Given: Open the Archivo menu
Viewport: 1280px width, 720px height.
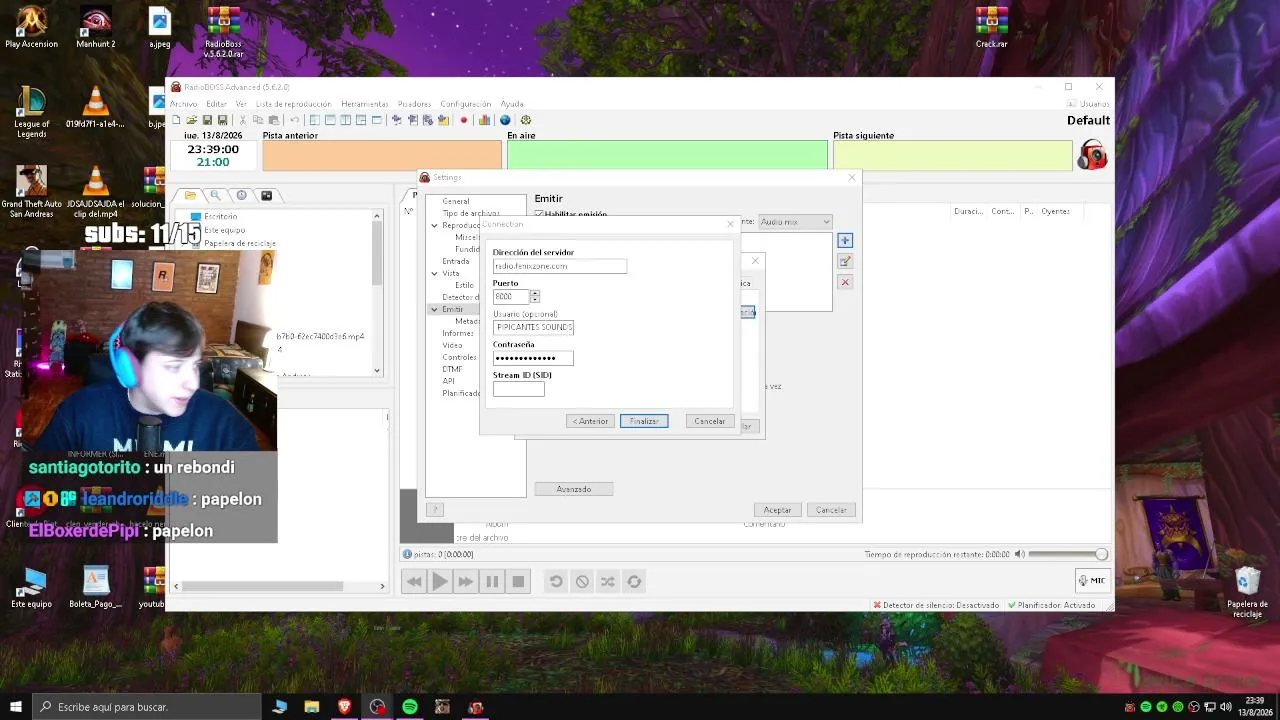Looking at the screenshot, I should pyautogui.click(x=183, y=104).
